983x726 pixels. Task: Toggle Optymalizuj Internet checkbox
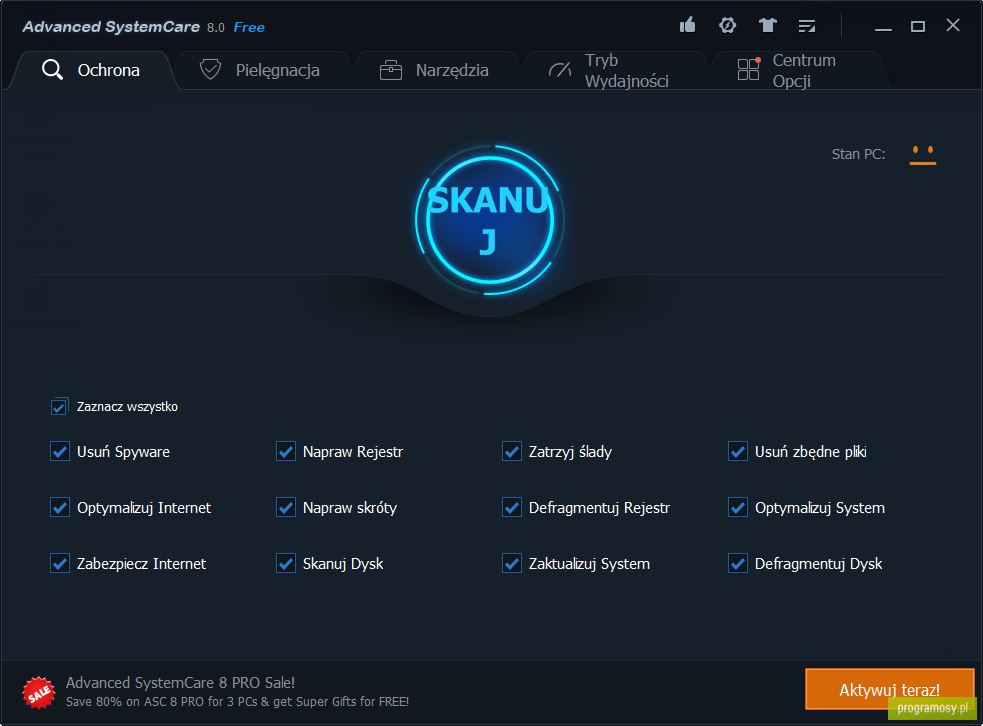[x=60, y=507]
